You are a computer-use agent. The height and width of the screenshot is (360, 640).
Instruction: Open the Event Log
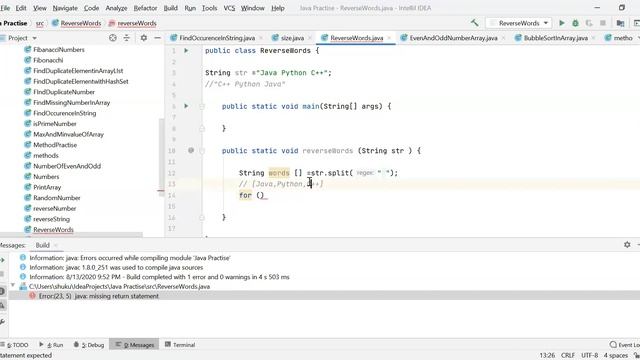(624, 345)
